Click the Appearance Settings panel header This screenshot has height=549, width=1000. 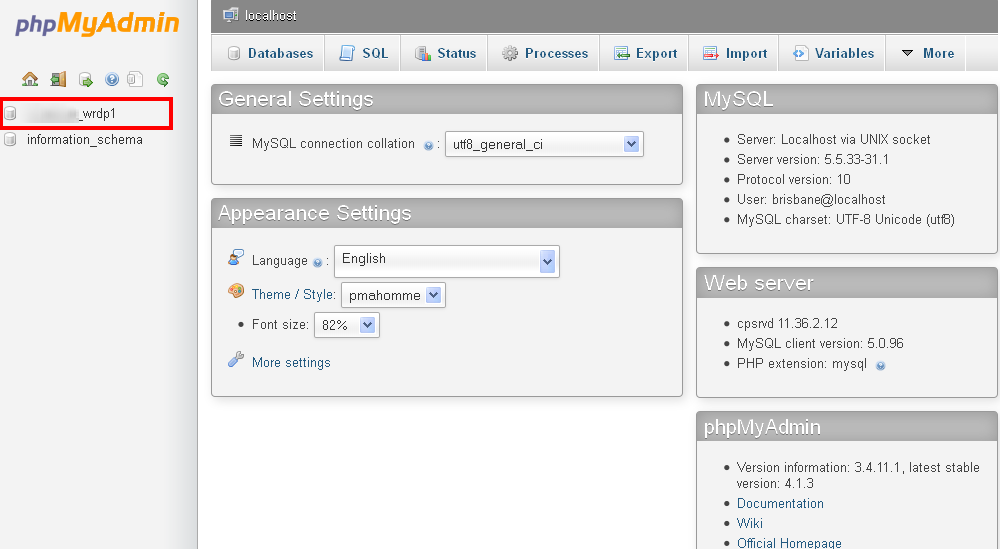coord(446,213)
